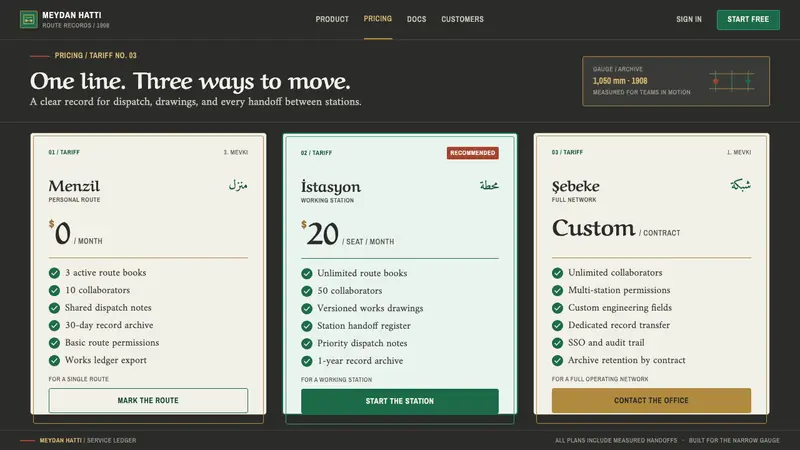The image size is (800, 450).
Task: Click the Mark the Route button
Action: tap(148, 401)
